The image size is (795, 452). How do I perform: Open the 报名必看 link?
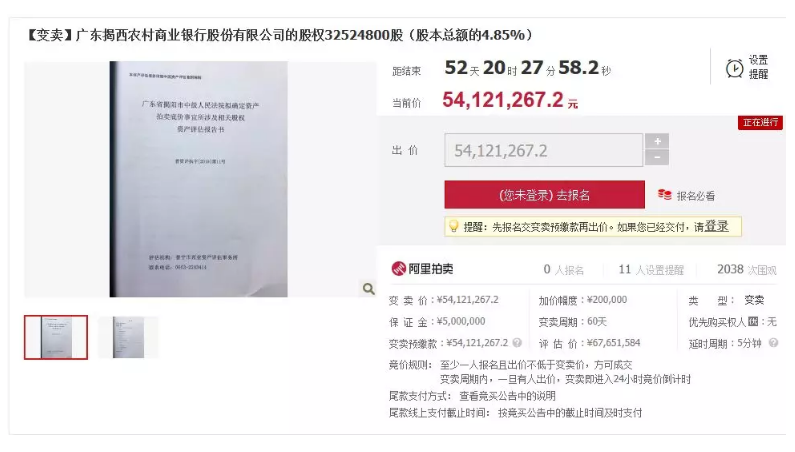tap(695, 196)
